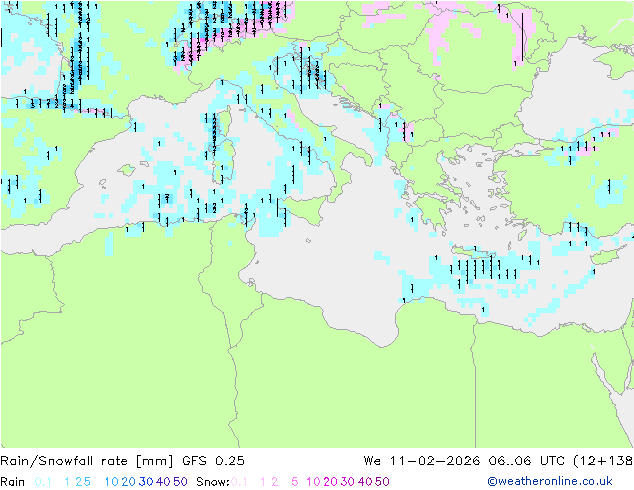Select the snow legend value 5
The width and height of the screenshot is (634, 490).
(x=295, y=482)
